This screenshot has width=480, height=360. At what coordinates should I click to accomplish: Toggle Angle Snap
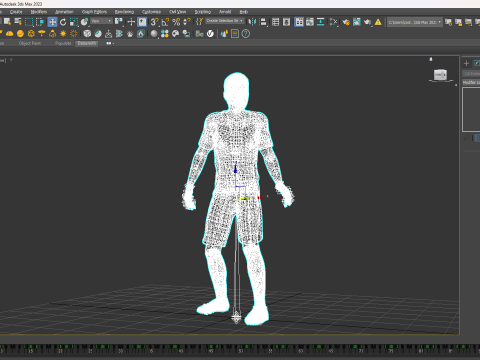coord(165,22)
